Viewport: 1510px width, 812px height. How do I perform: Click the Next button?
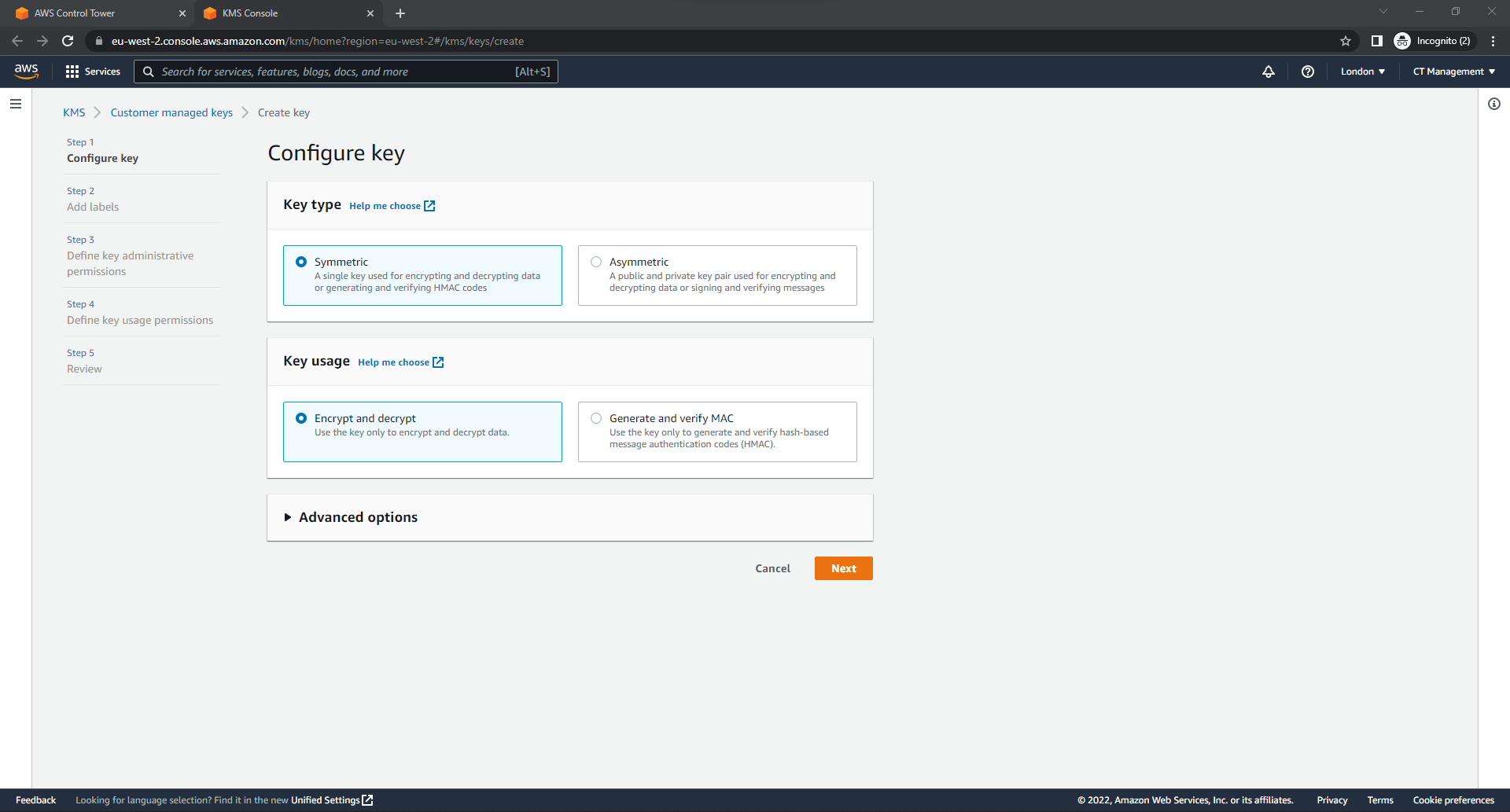click(843, 568)
